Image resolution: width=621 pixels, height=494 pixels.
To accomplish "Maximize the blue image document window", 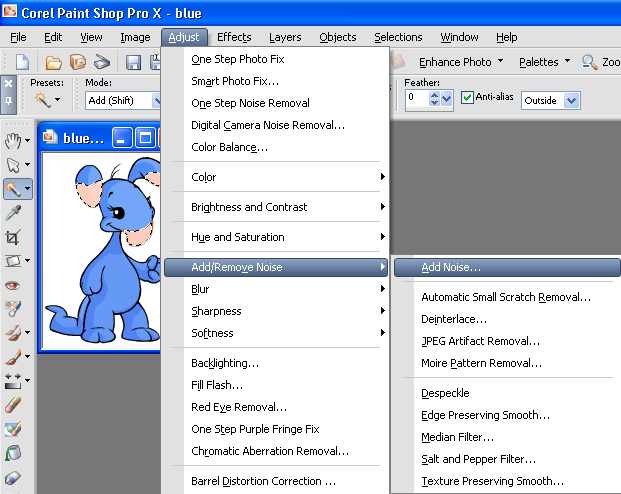I will (x=145, y=138).
